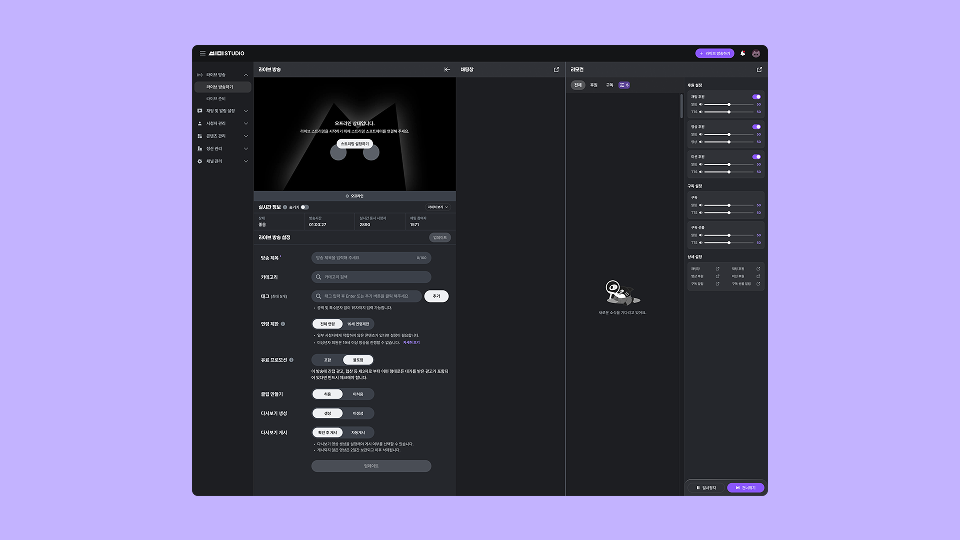
Task: Open the purple learn-more link under age restriction
Action: [x=411, y=343]
